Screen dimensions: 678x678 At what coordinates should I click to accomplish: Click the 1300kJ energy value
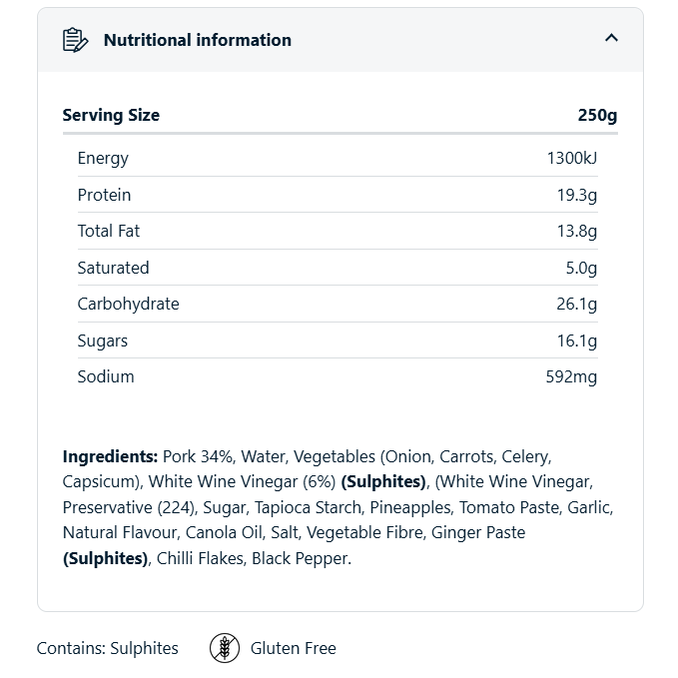pos(571,158)
